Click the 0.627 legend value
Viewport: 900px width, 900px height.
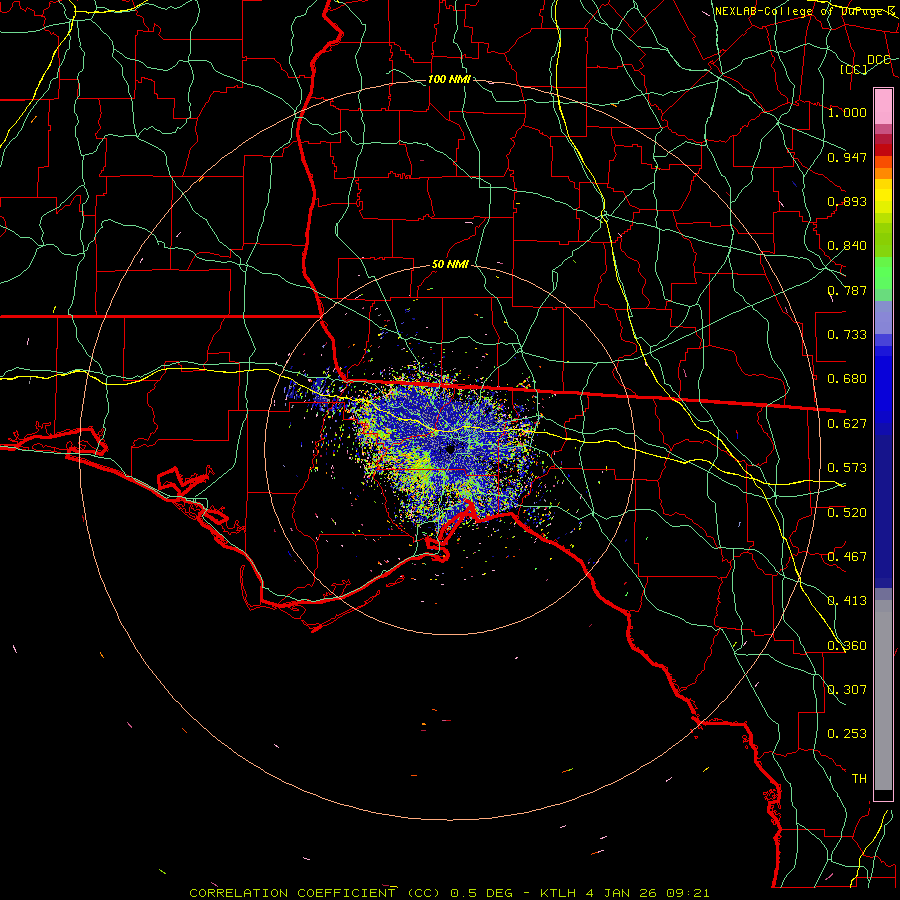(x=847, y=424)
